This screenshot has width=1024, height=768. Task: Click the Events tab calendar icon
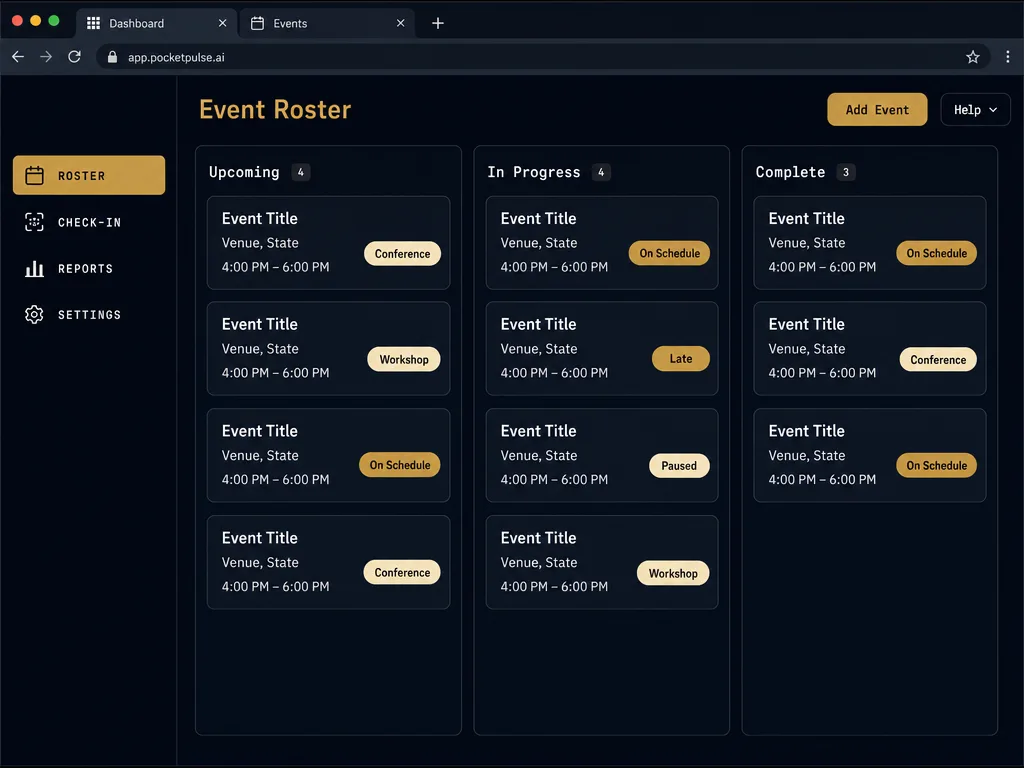pos(257,24)
